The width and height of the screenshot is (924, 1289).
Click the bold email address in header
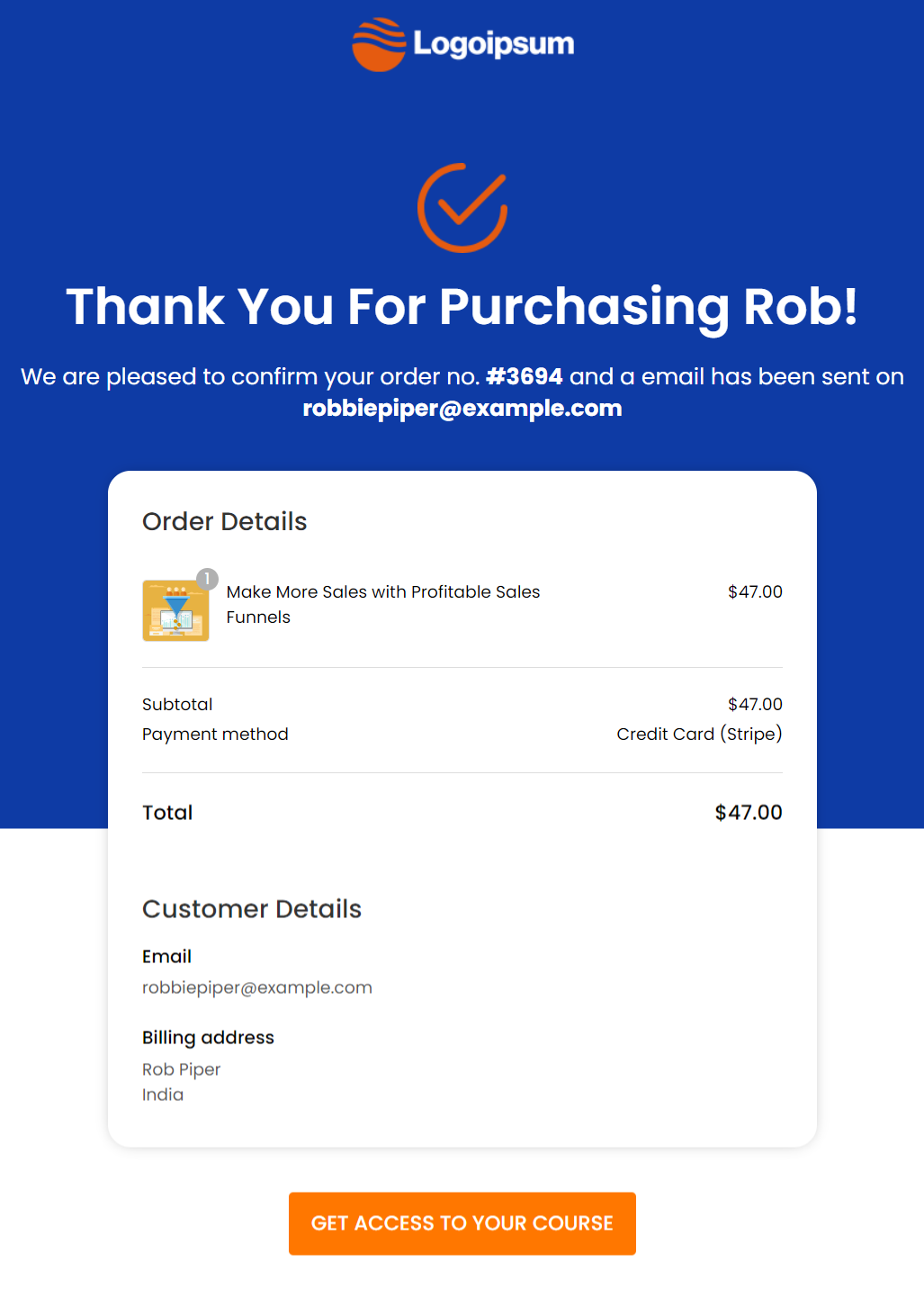tap(462, 409)
